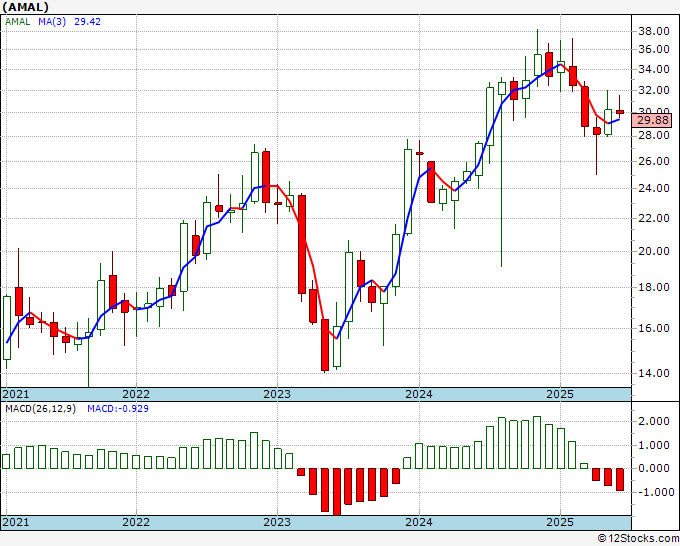The width and height of the screenshot is (680, 546).
Task: Click 2024 on the MACD timeline
Action: click(x=419, y=522)
